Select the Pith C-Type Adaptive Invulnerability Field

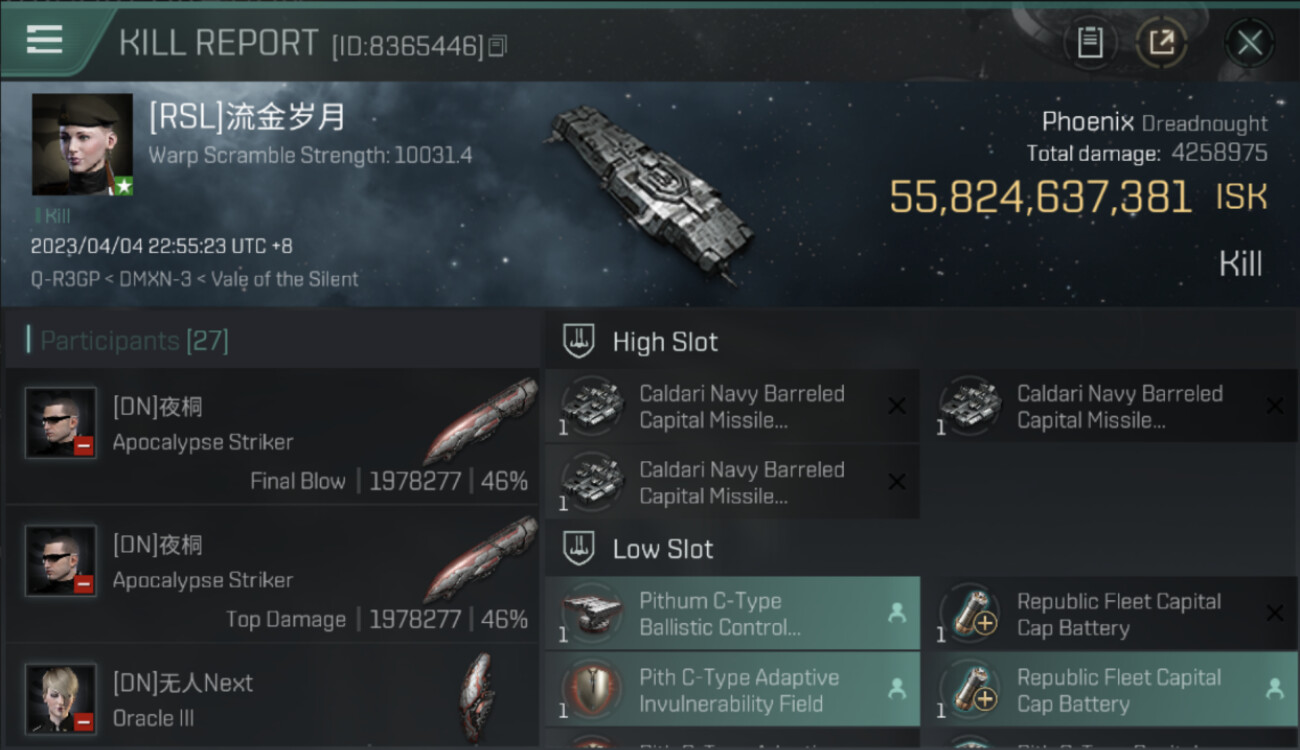[732, 690]
